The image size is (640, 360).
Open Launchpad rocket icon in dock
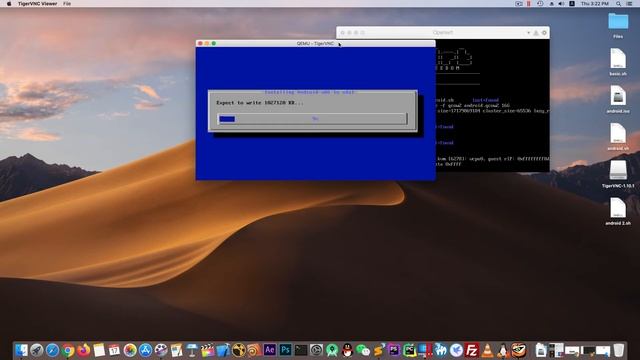click(x=37, y=350)
